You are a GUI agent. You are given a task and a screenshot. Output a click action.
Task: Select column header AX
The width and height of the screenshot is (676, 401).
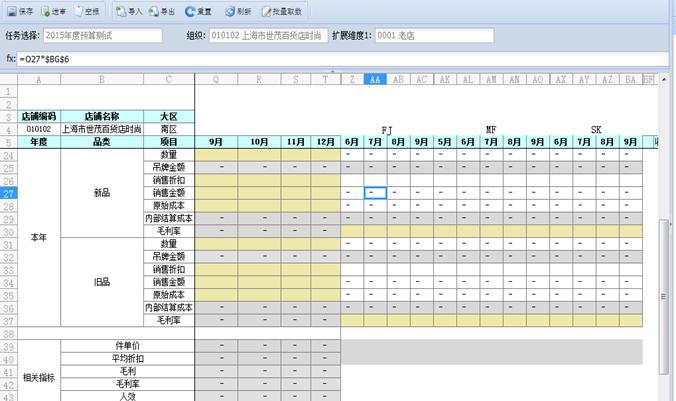(561, 79)
